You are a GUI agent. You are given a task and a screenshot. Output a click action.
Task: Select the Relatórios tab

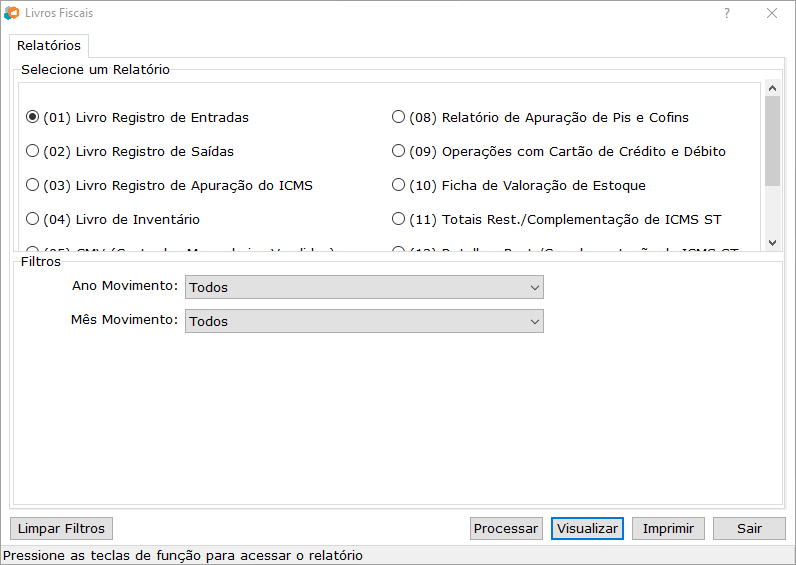tap(49, 46)
